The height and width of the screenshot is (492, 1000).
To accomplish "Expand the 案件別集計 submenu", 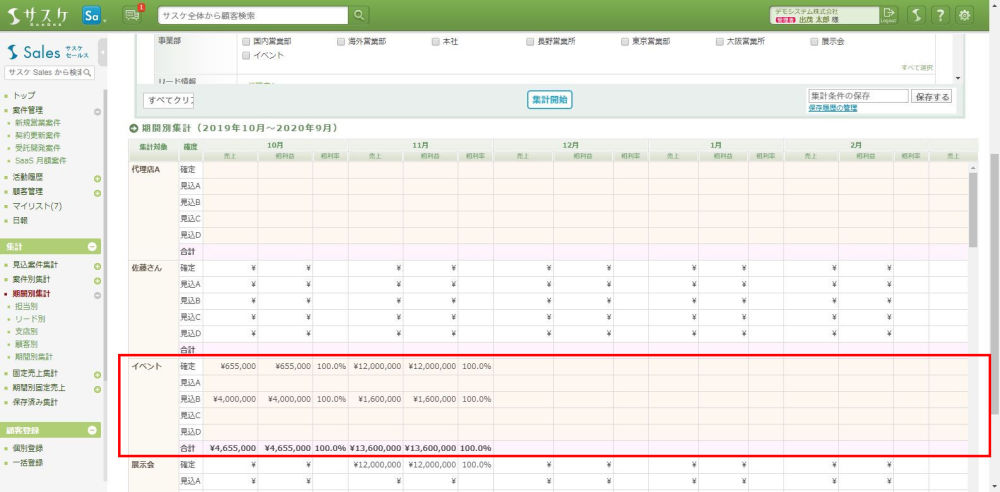I will [x=98, y=281].
